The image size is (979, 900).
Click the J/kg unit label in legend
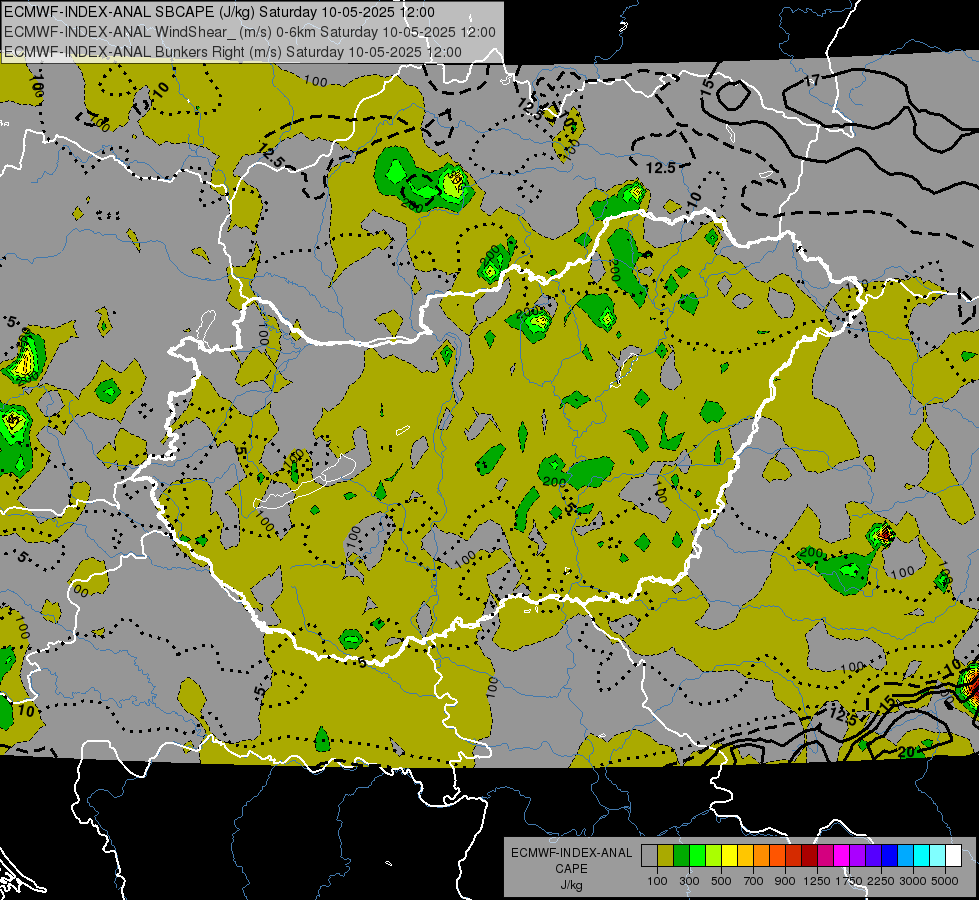[x=571, y=885]
